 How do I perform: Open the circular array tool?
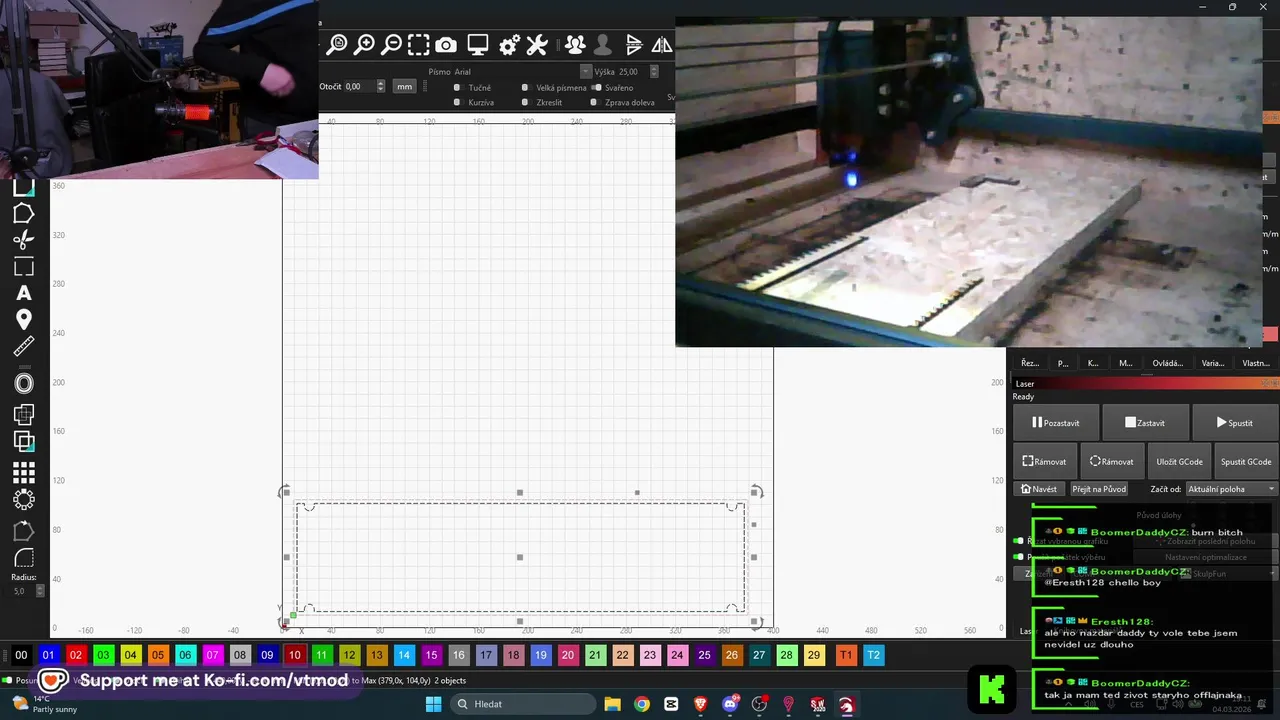(24, 499)
